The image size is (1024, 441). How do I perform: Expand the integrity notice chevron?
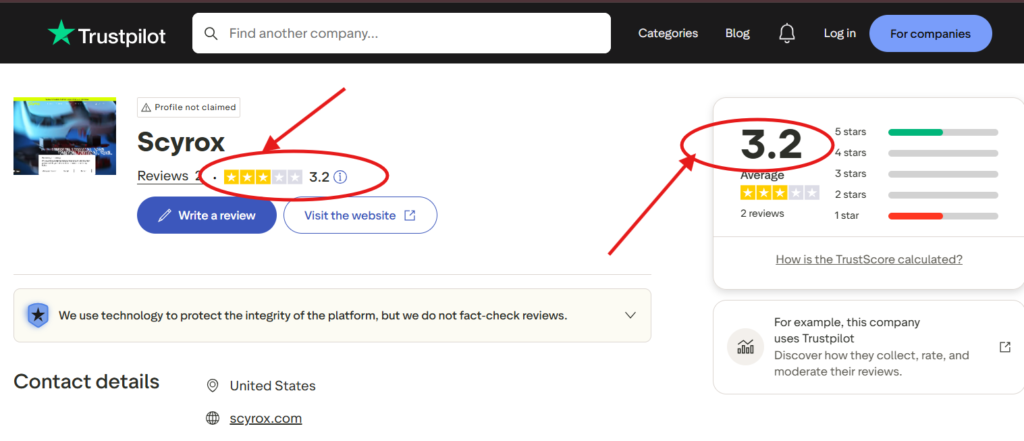click(x=630, y=315)
